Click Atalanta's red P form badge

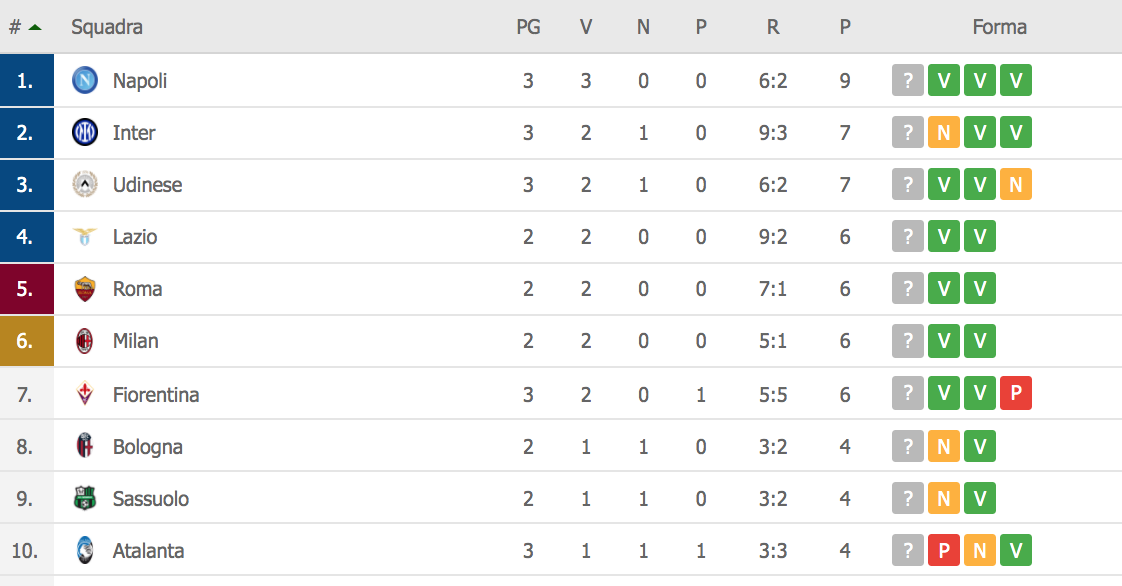pos(944,550)
